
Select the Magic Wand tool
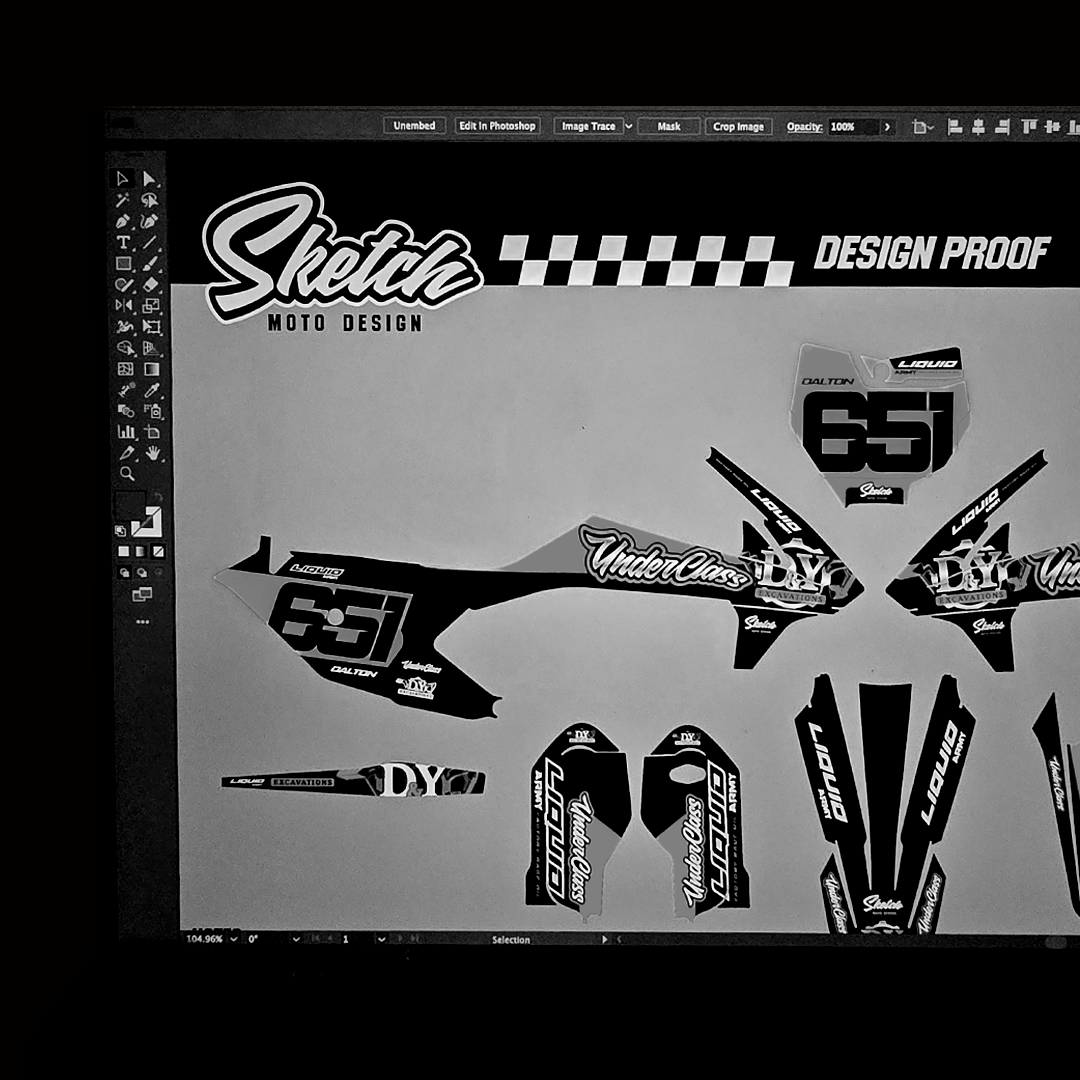tap(123, 200)
